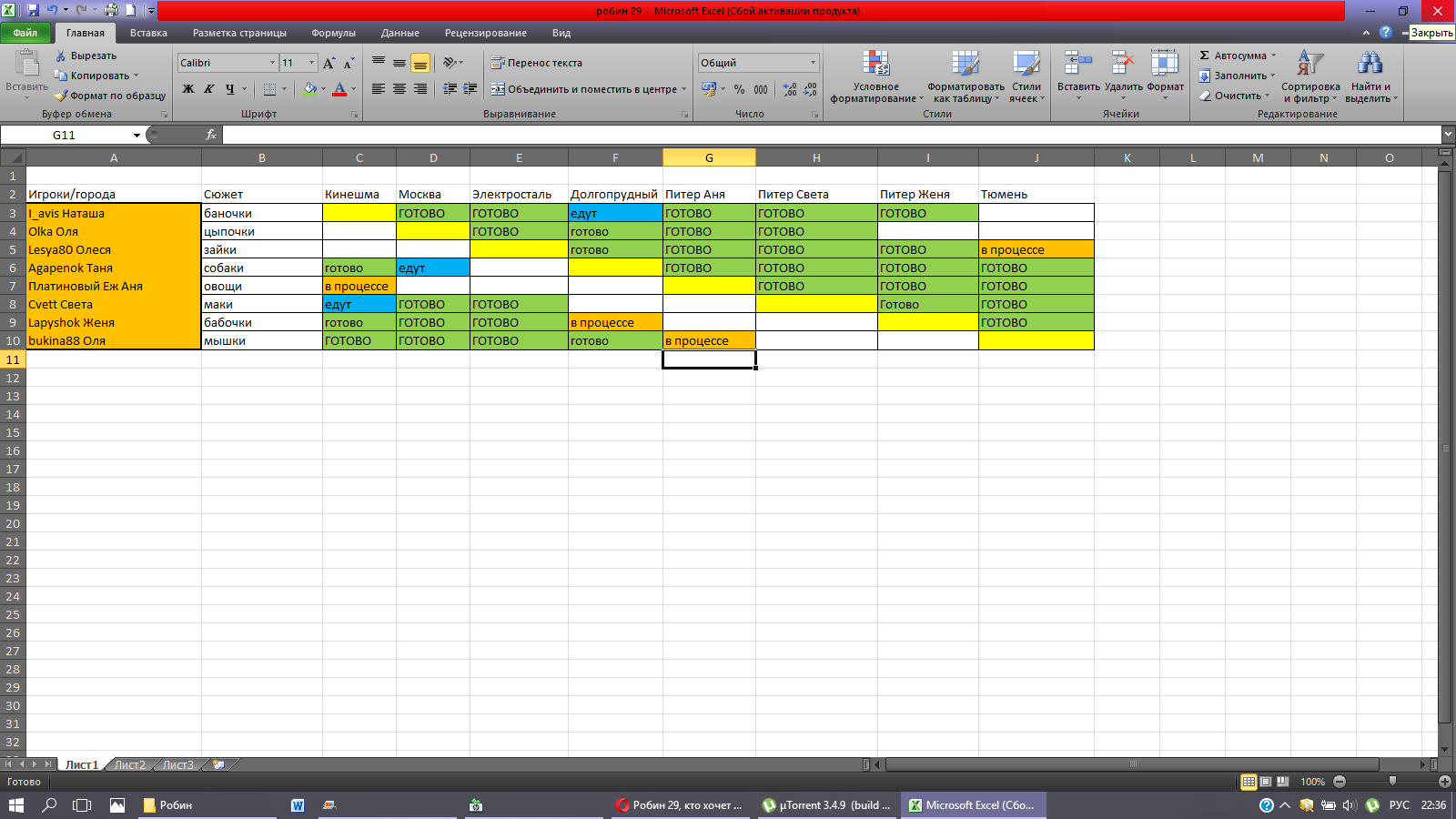Click the Find and Select binoculars icon
The image size is (1456, 819).
1370,64
